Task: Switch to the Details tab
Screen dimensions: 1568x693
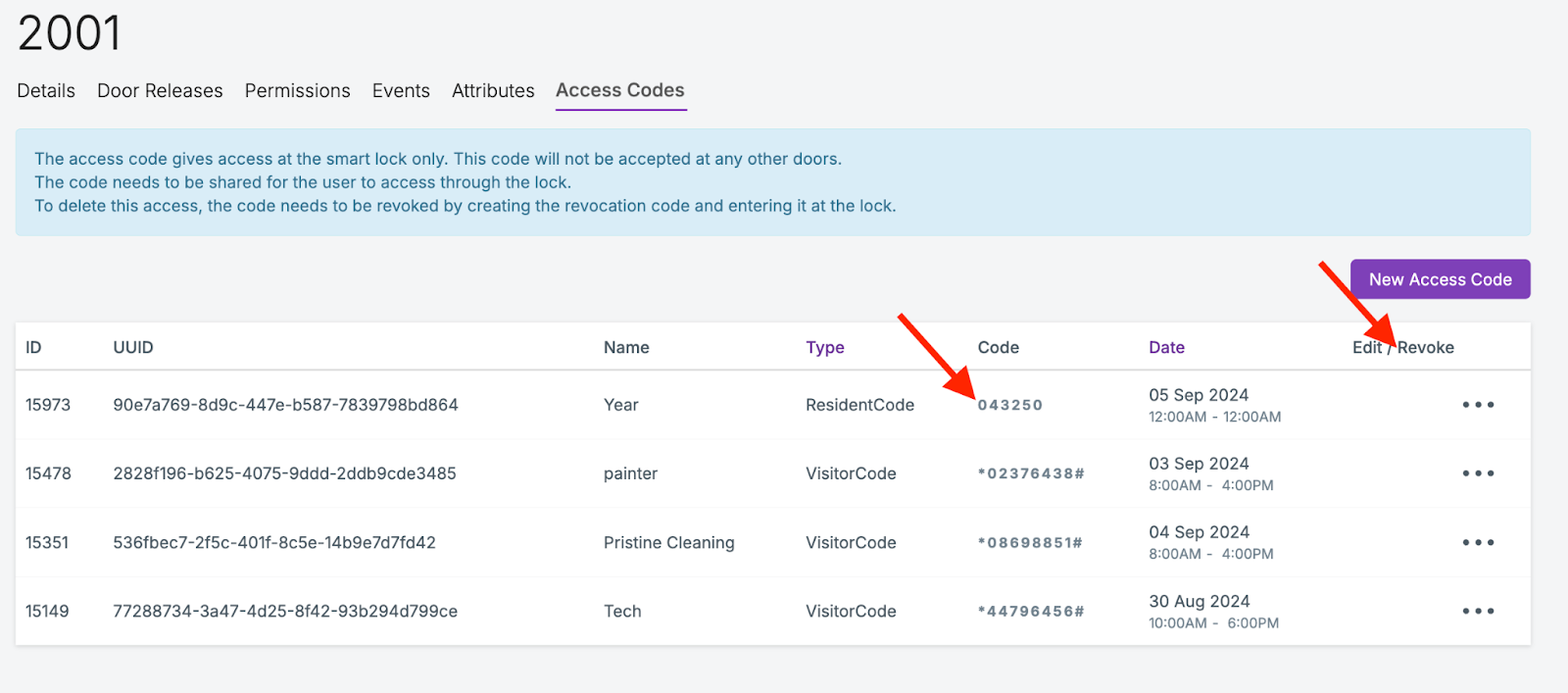Action: point(46,91)
